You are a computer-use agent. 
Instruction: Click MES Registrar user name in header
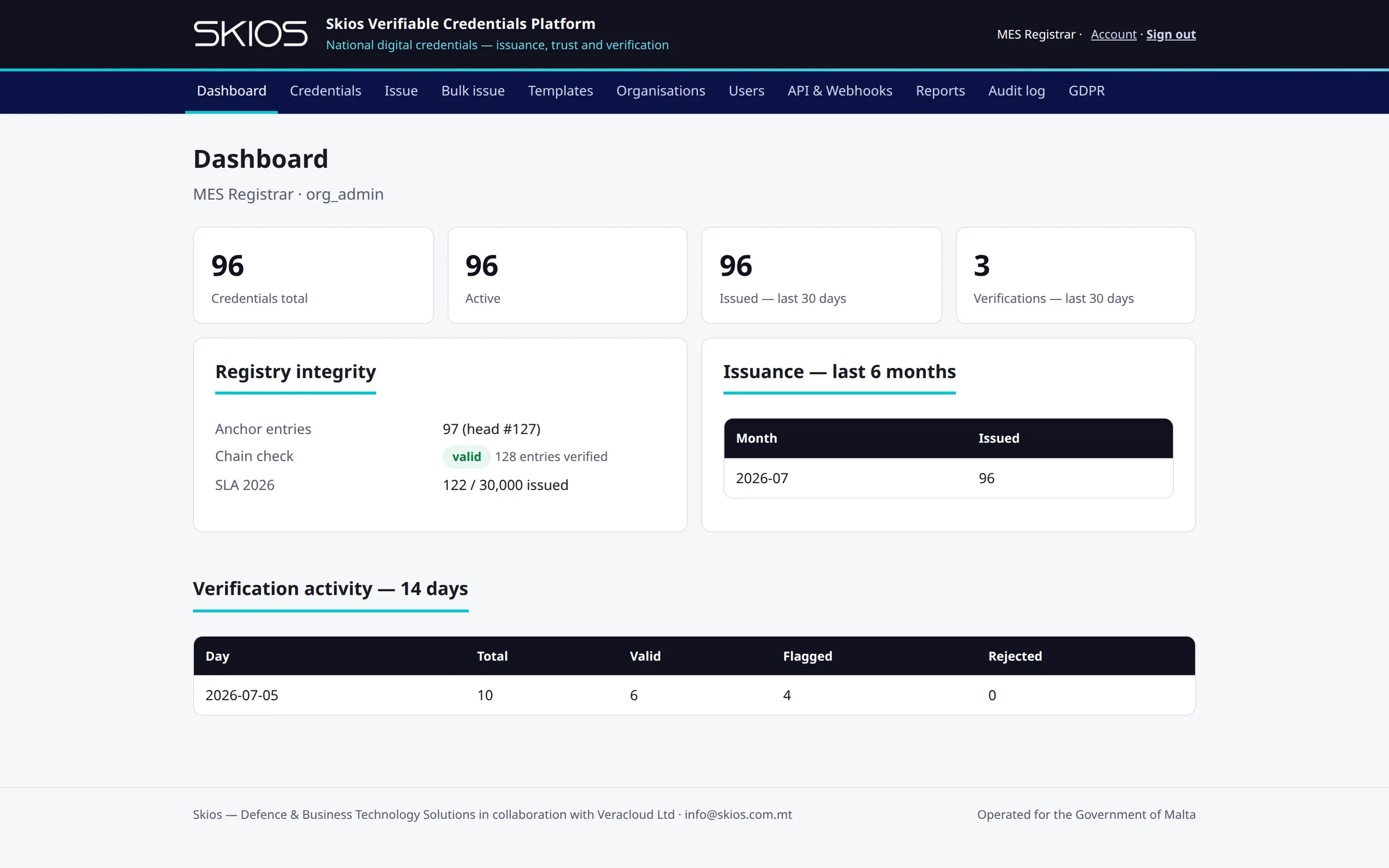point(1036,35)
